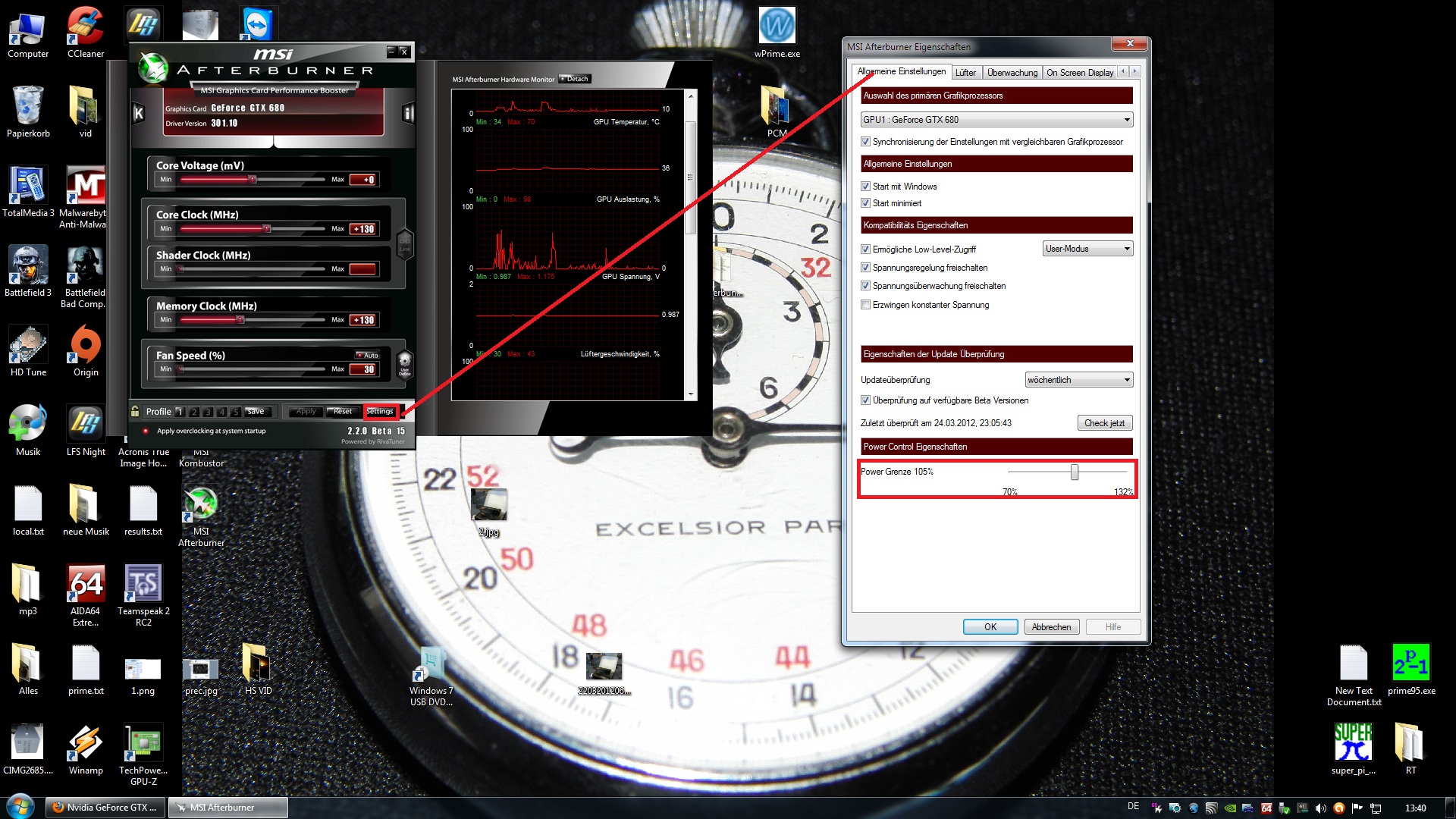Toggle Spannungsregelung freischalten checkbox

tap(865, 268)
